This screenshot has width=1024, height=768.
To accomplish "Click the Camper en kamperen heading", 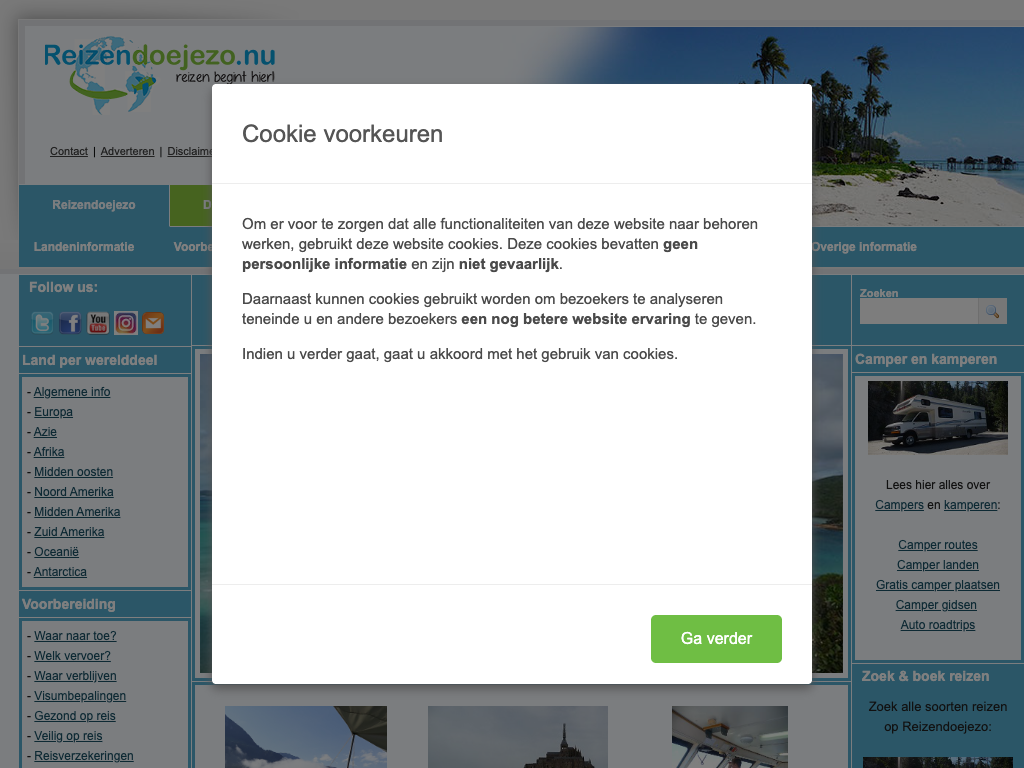I will click(x=926, y=360).
